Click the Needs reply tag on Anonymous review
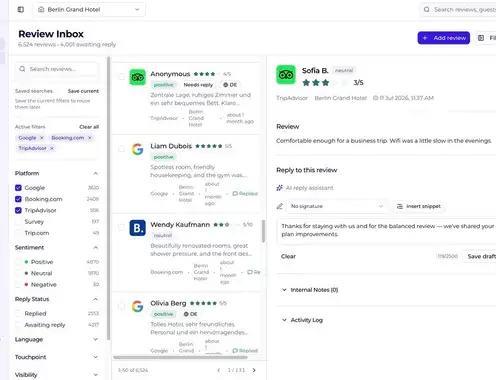The image size is (496, 380). 198,85
